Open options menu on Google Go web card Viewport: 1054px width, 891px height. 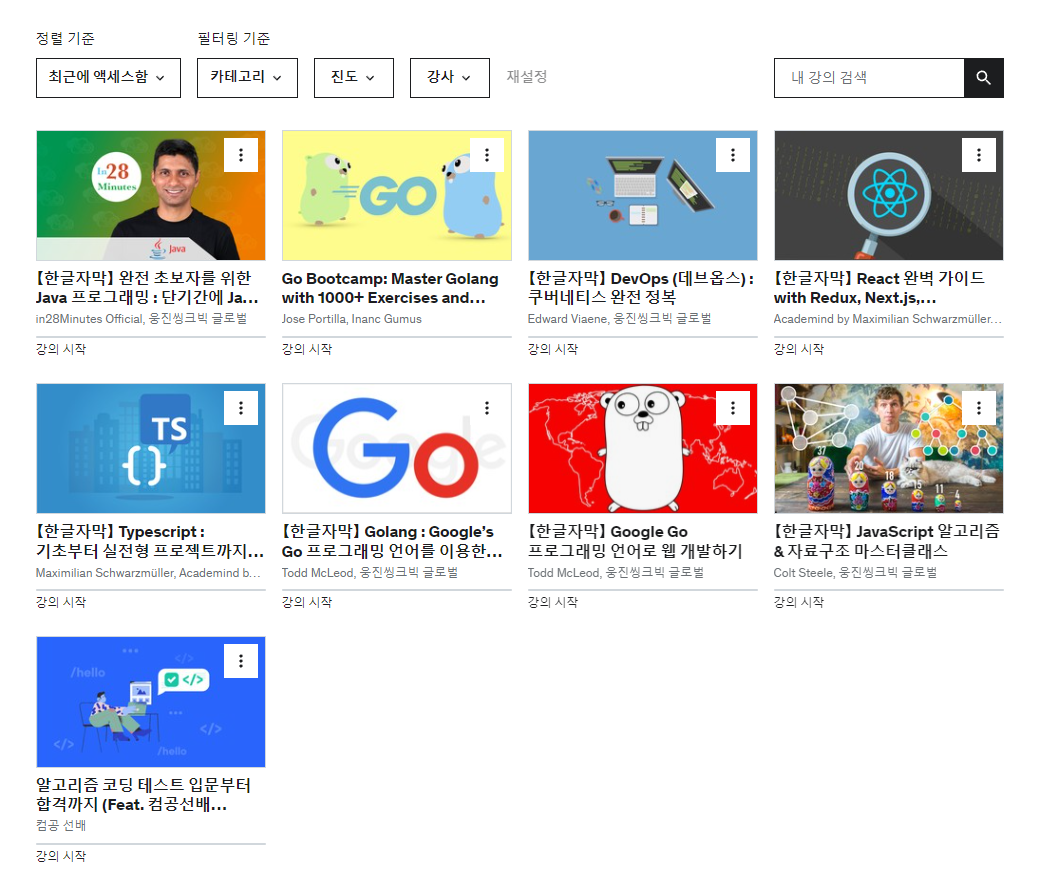(733, 409)
